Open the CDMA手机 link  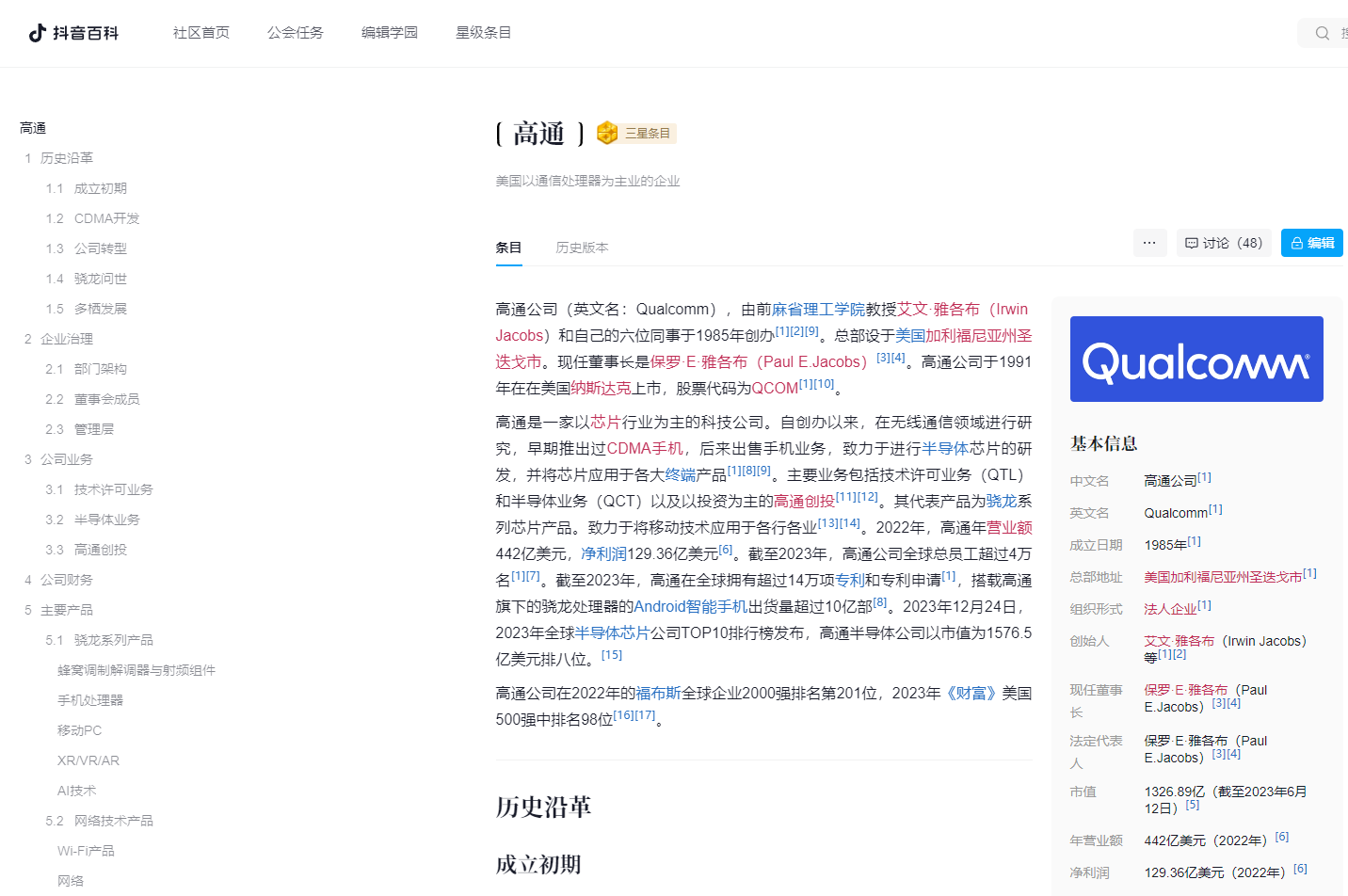[645, 448]
